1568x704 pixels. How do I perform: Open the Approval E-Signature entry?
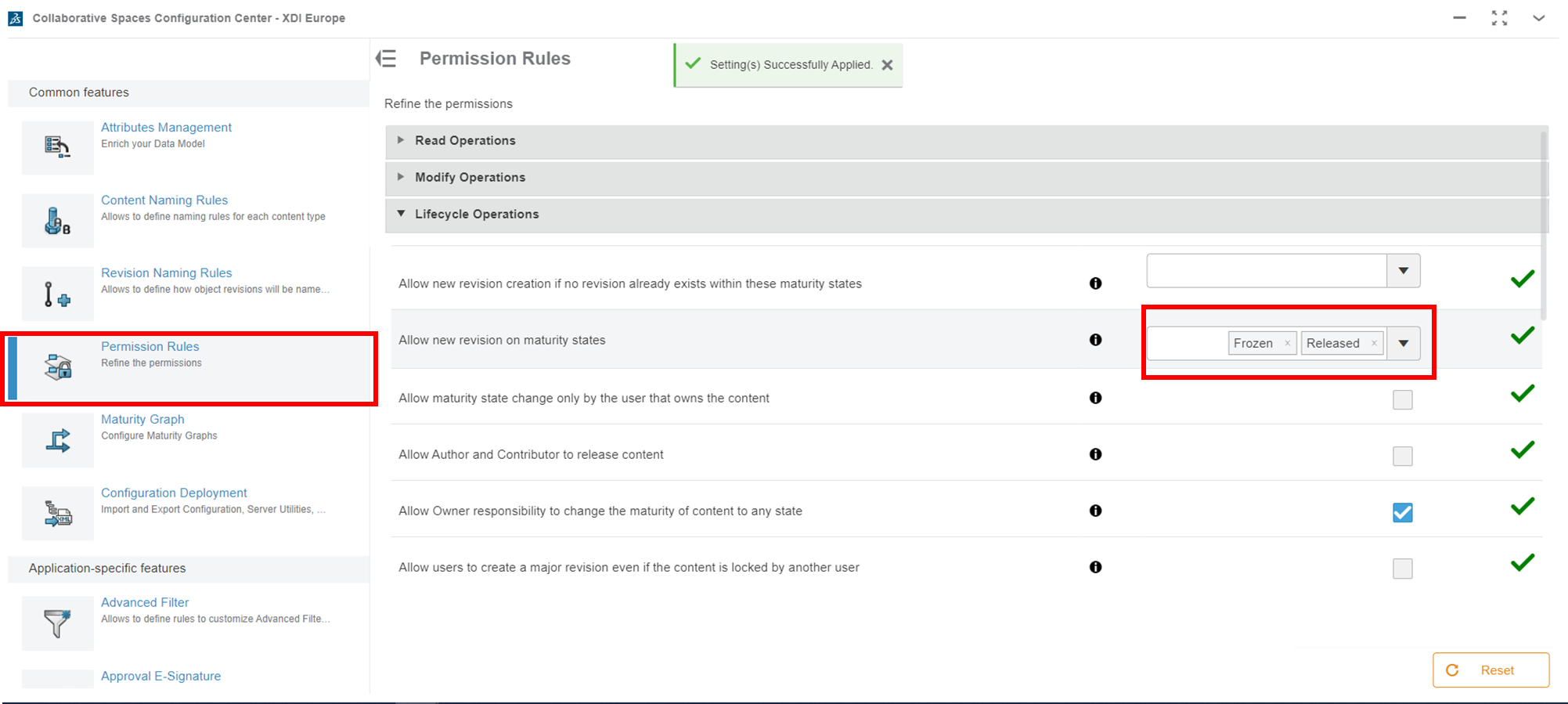pyautogui.click(x=160, y=676)
